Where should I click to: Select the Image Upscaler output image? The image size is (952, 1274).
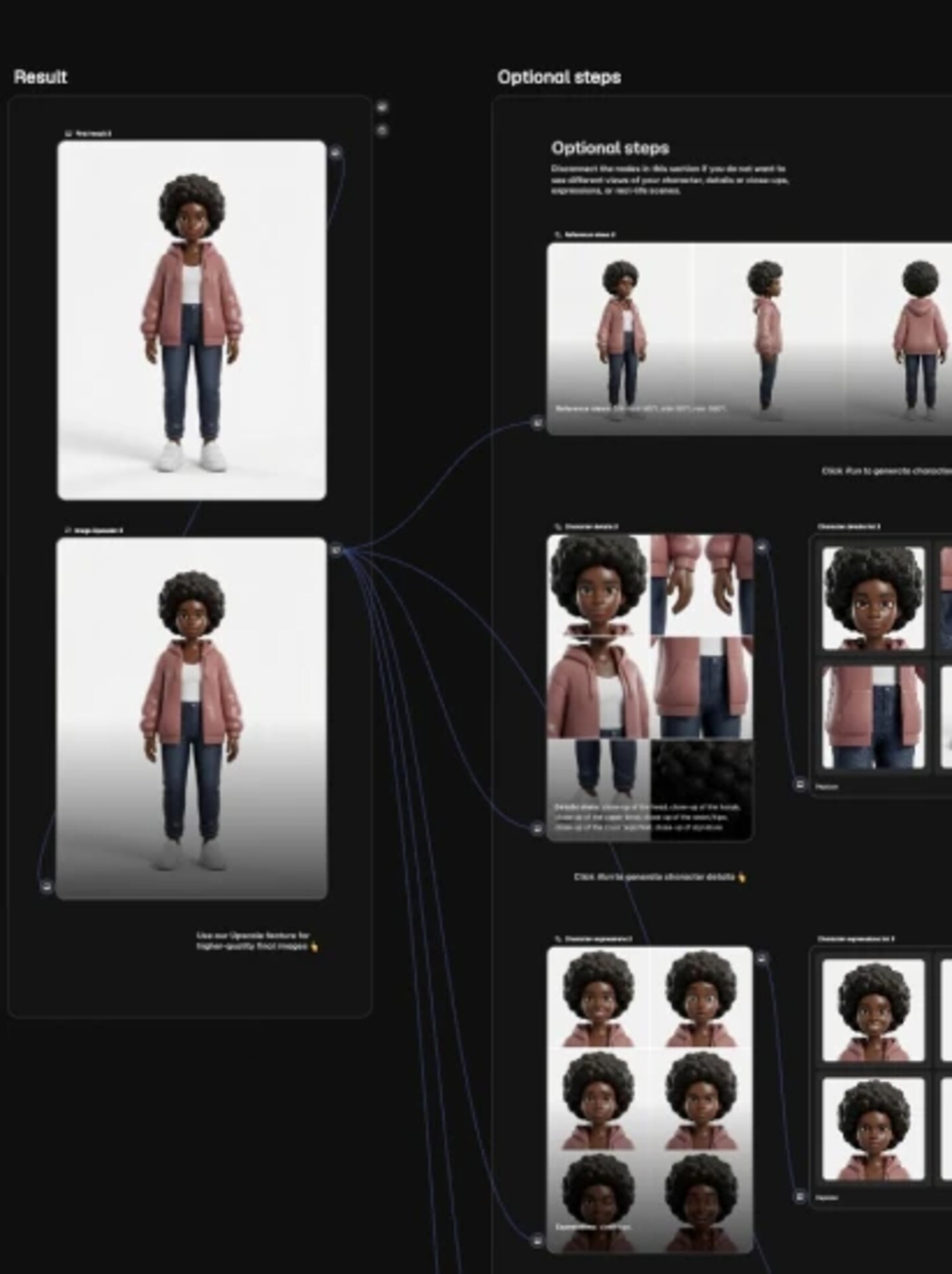[192, 718]
